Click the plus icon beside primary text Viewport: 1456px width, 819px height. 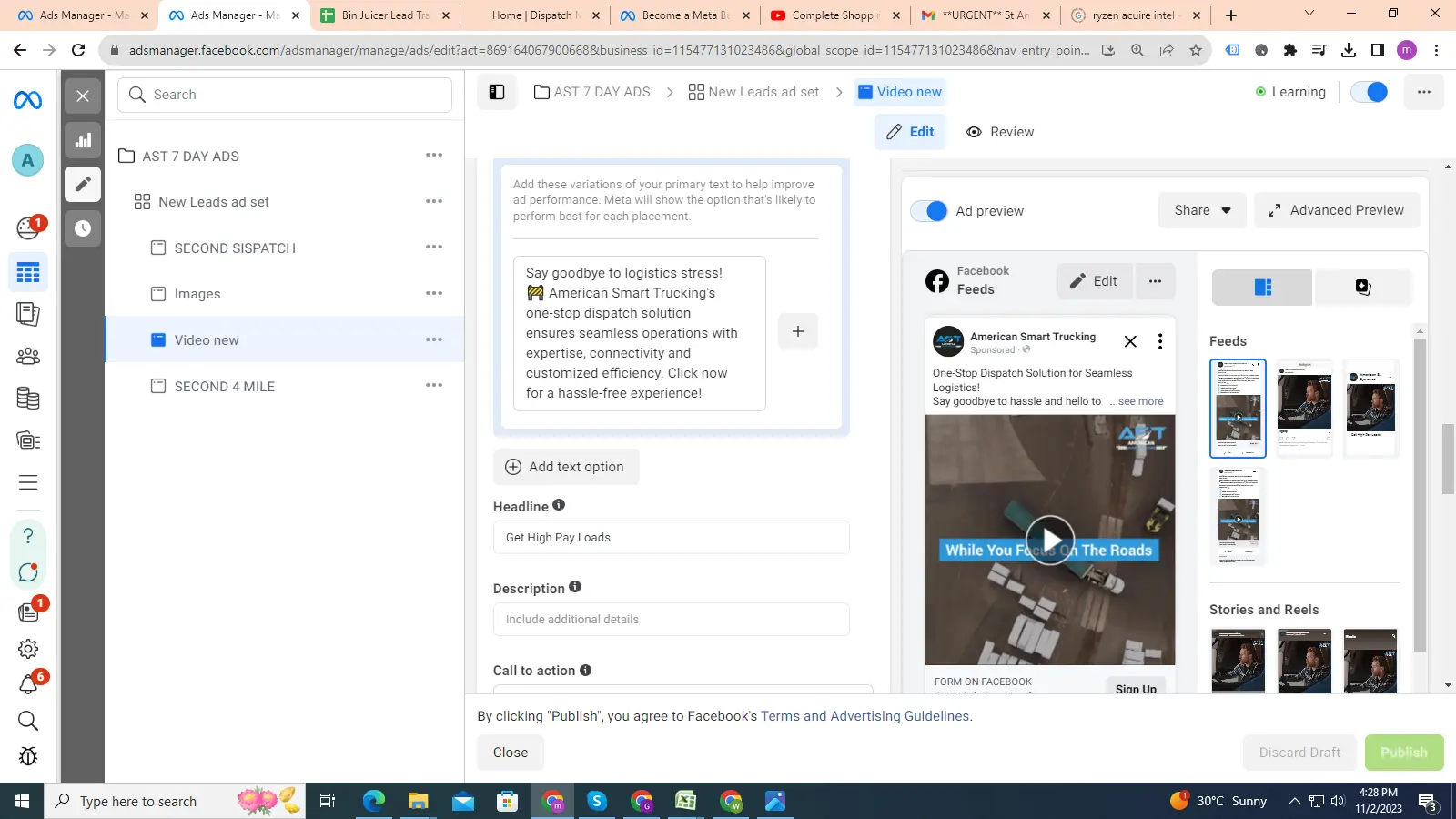point(797,331)
